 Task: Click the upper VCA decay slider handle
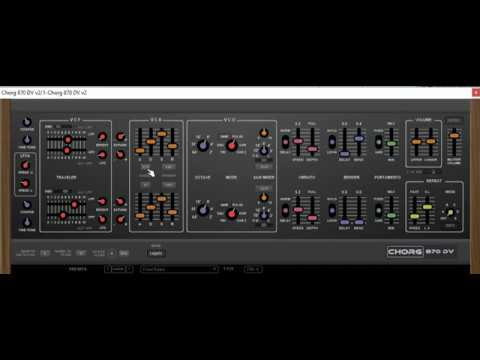(x=151, y=142)
